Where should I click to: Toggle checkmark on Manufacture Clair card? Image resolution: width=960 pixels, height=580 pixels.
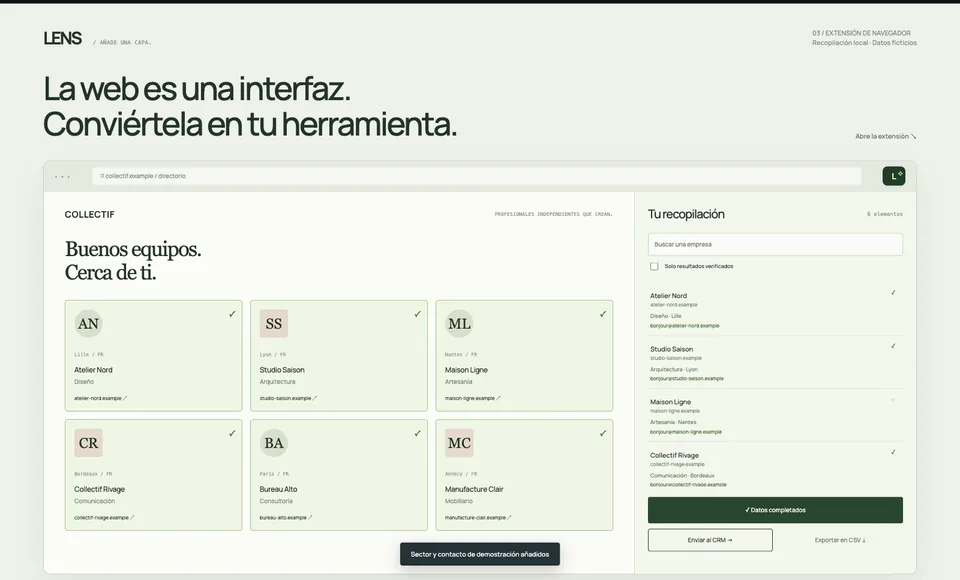pyautogui.click(x=603, y=433)
